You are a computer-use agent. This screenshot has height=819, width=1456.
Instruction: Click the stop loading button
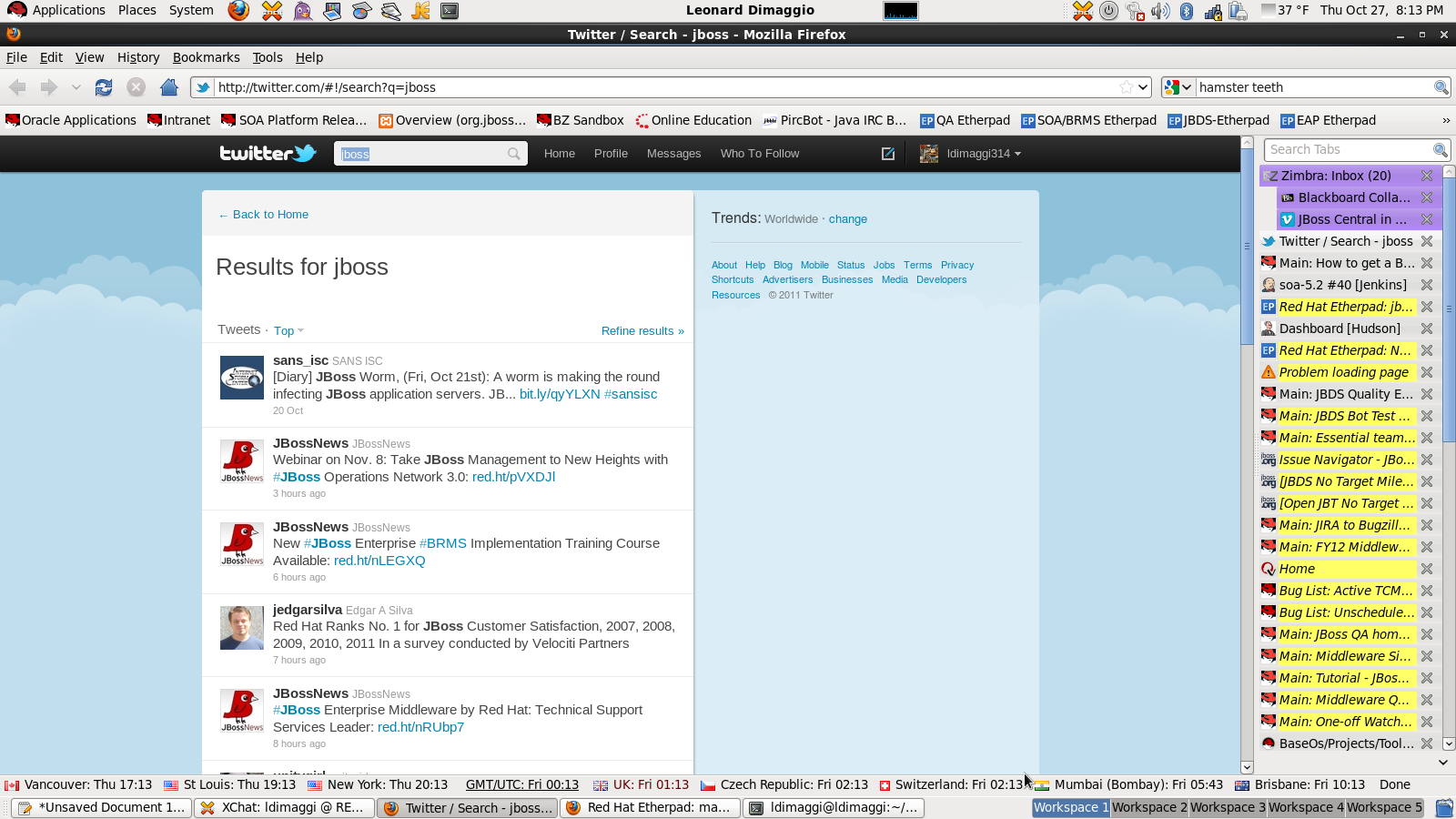(136, 87)
